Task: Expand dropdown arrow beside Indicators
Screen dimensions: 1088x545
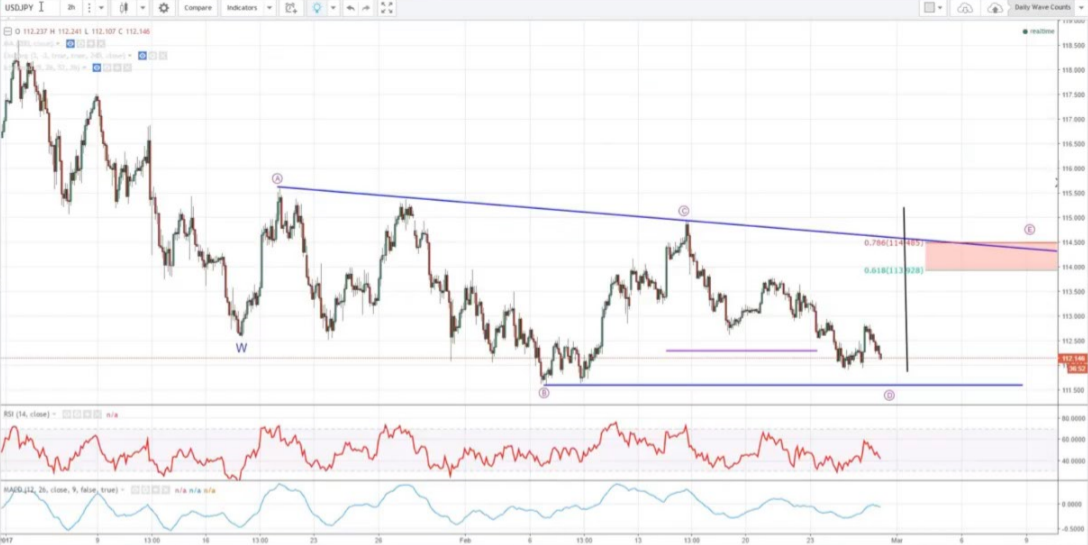Action: click(269, 8)
